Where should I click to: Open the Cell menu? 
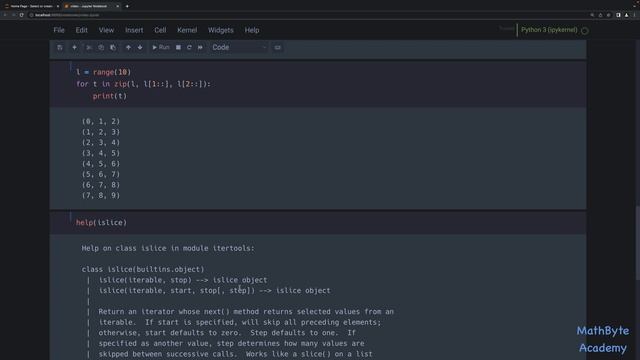[x=160, y=30]
